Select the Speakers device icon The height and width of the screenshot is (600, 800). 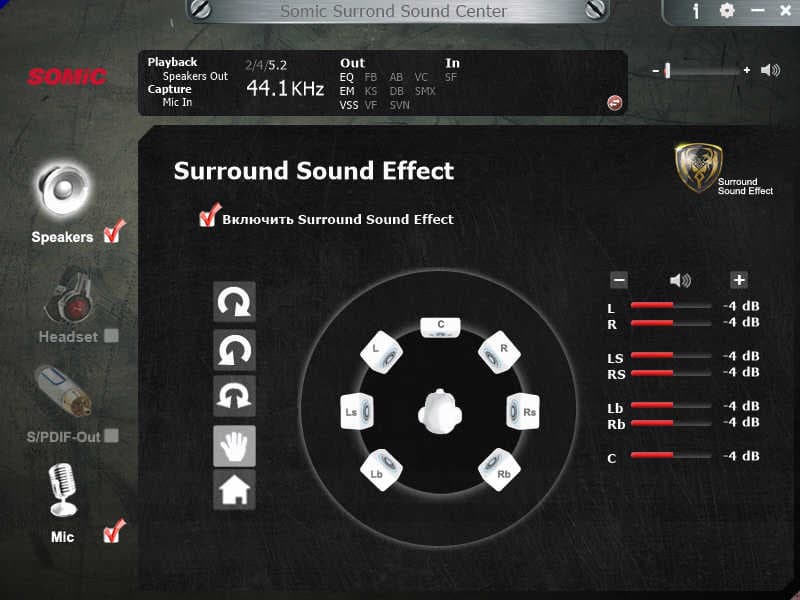click(63, 189)
